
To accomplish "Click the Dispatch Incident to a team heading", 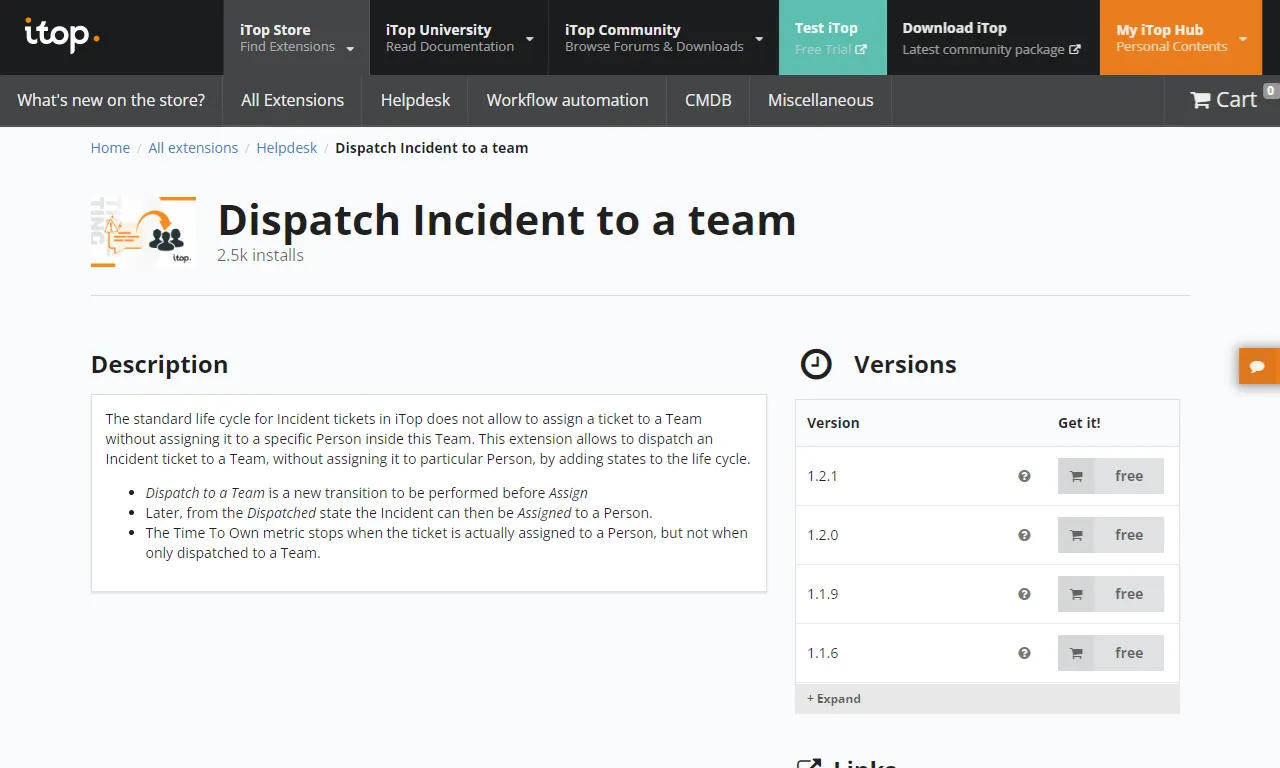I will point(506,220).
